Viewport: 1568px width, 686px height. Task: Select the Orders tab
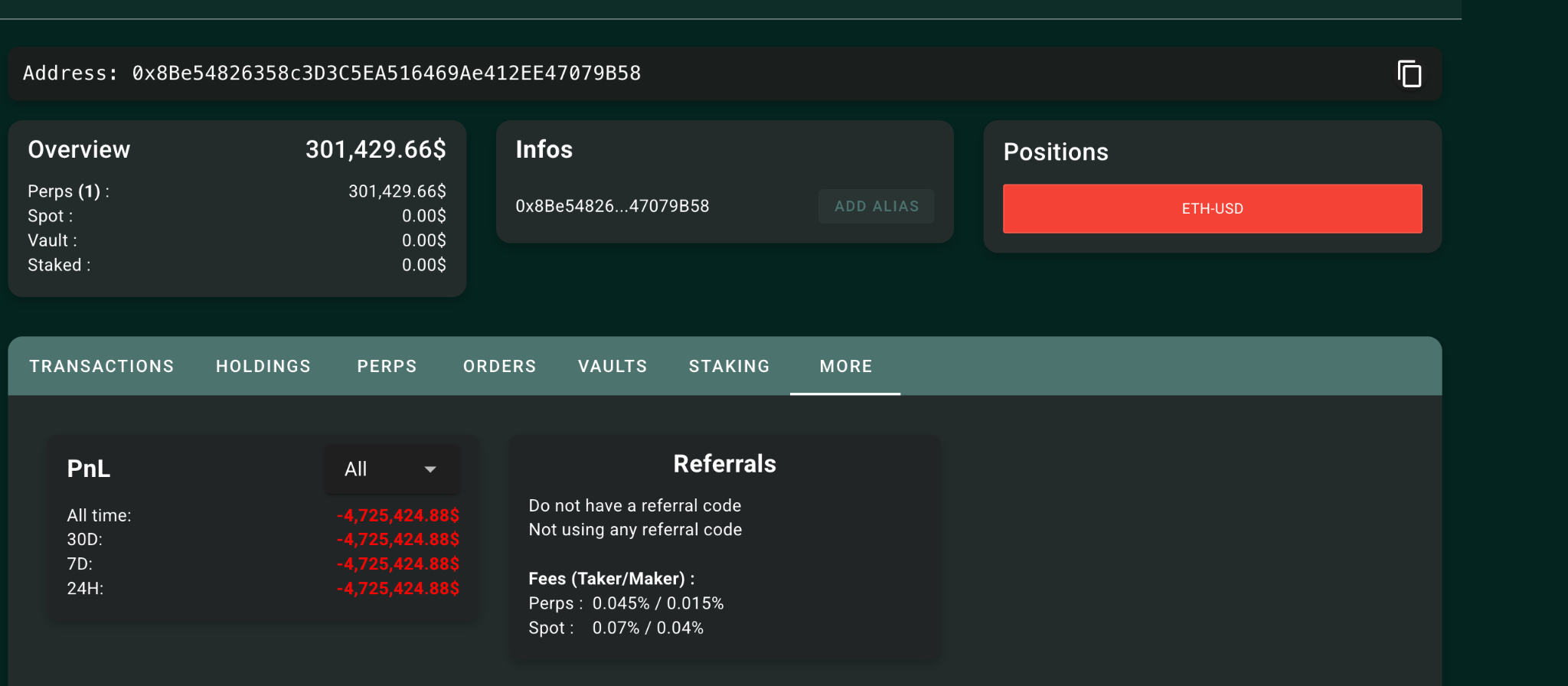pos(499,366)
